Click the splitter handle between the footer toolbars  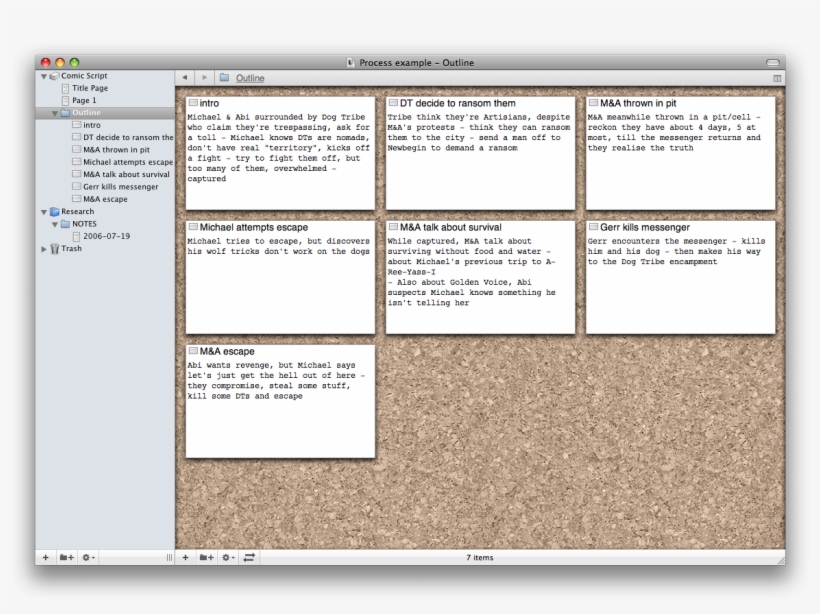168,557
